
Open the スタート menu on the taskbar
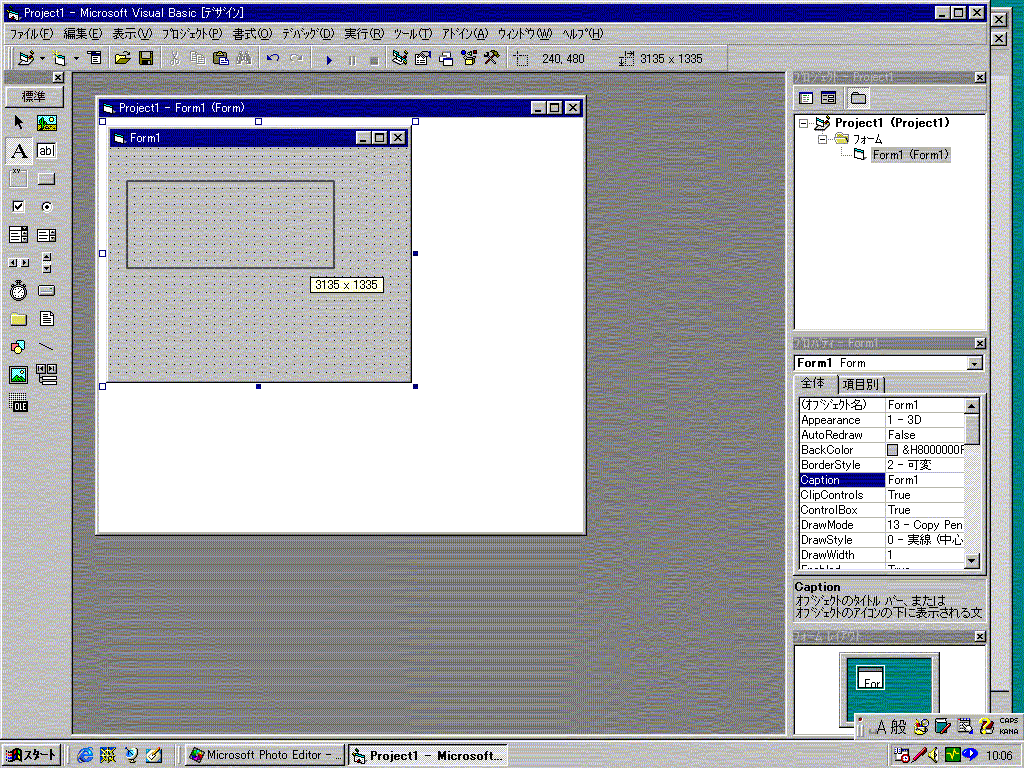pyautogui.click(x=31, y=756)
